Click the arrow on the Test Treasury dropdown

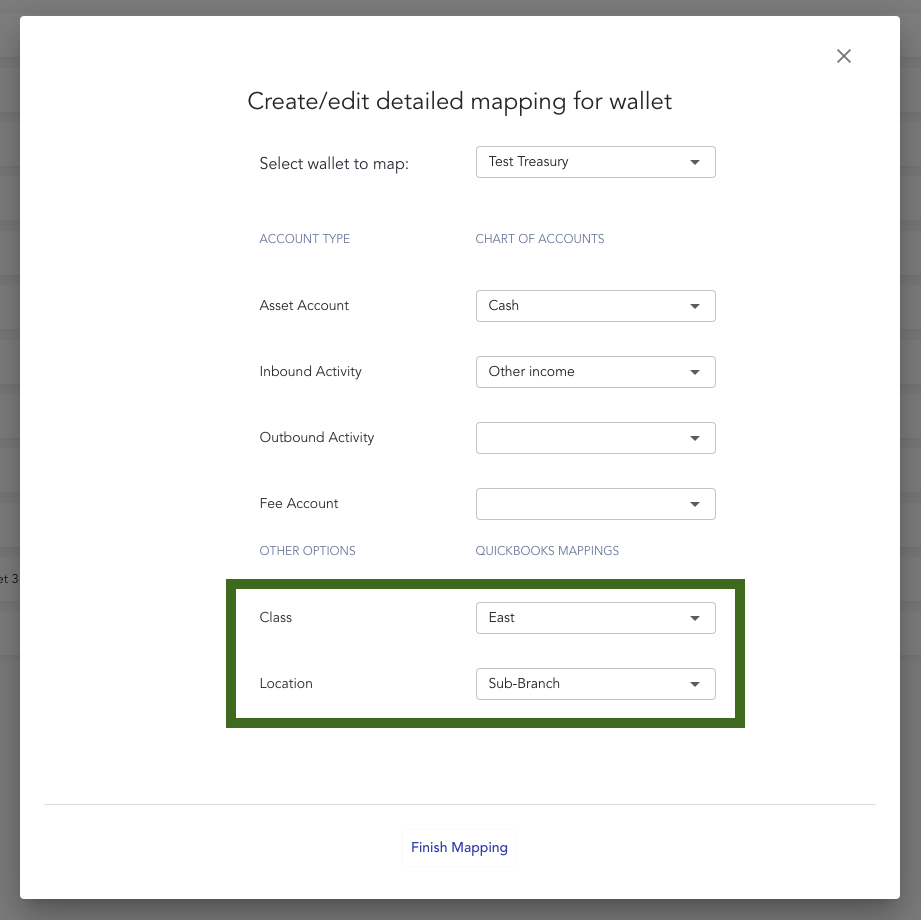click(x=695, y=162)
